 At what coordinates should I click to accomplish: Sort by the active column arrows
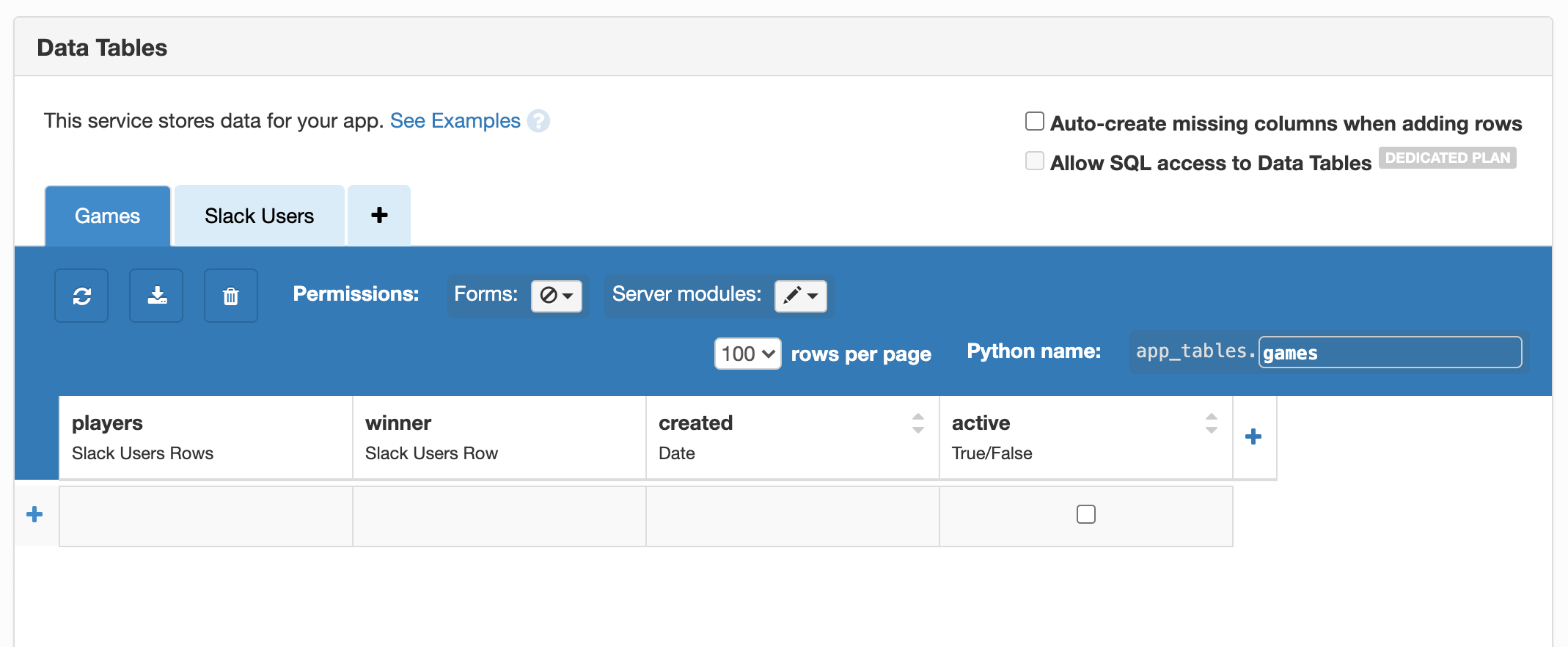pos(1211,423)
